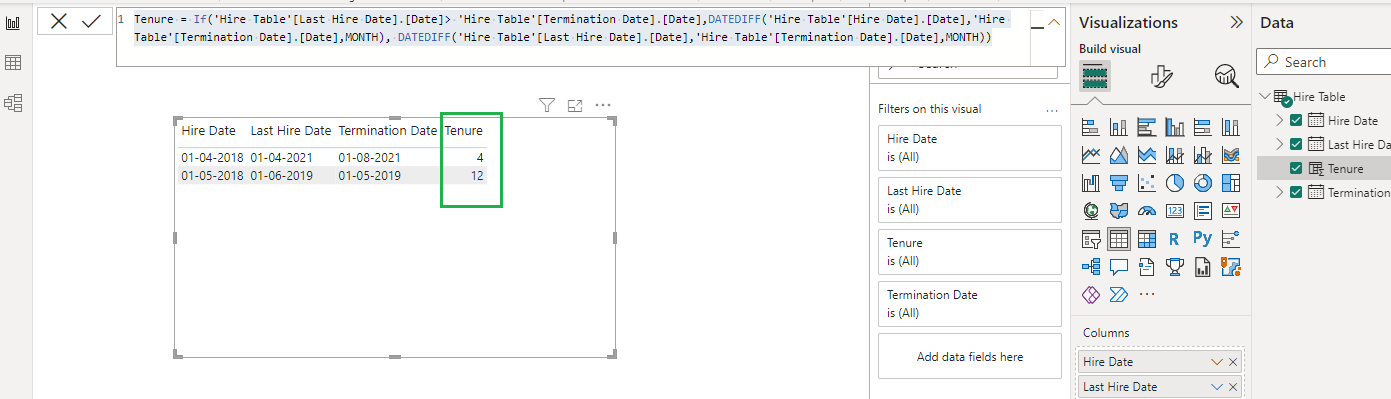Viewport: 1391px width, 399px height.
Task: Choose the Matrix visual
Action: click(1147, 239)
